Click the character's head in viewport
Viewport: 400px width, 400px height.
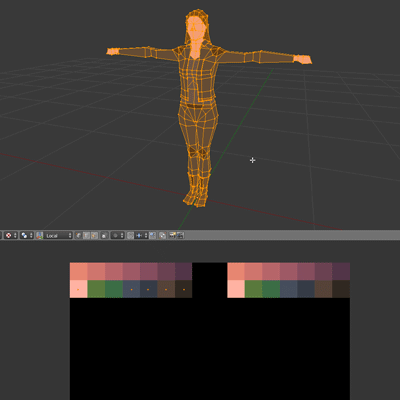[x=196, y=26]
